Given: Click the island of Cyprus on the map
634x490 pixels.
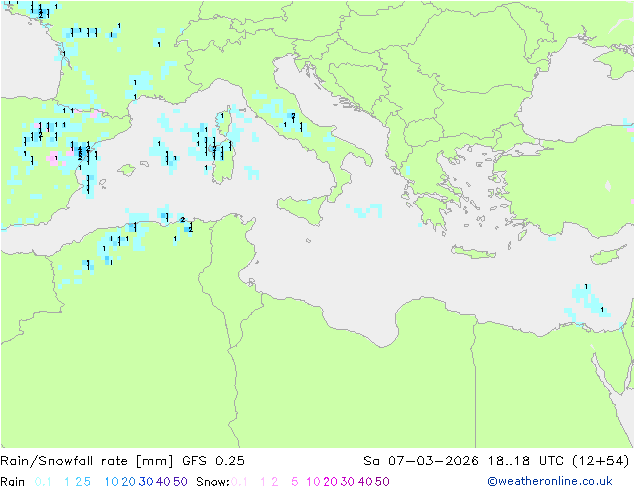Looking at the screenshot, I should click(x=609, y=256).
